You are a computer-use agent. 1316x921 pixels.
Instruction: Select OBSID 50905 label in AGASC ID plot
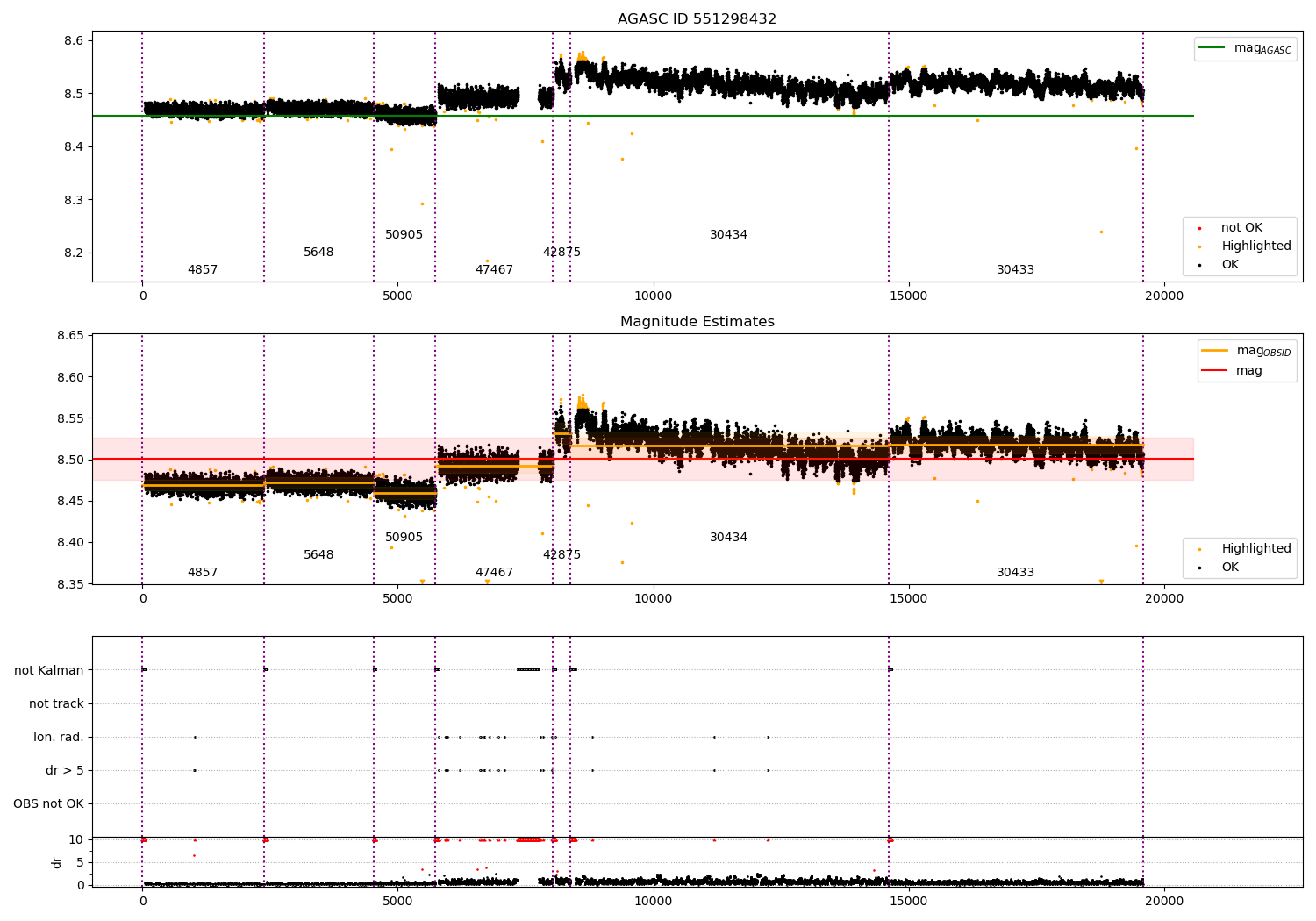404,235
